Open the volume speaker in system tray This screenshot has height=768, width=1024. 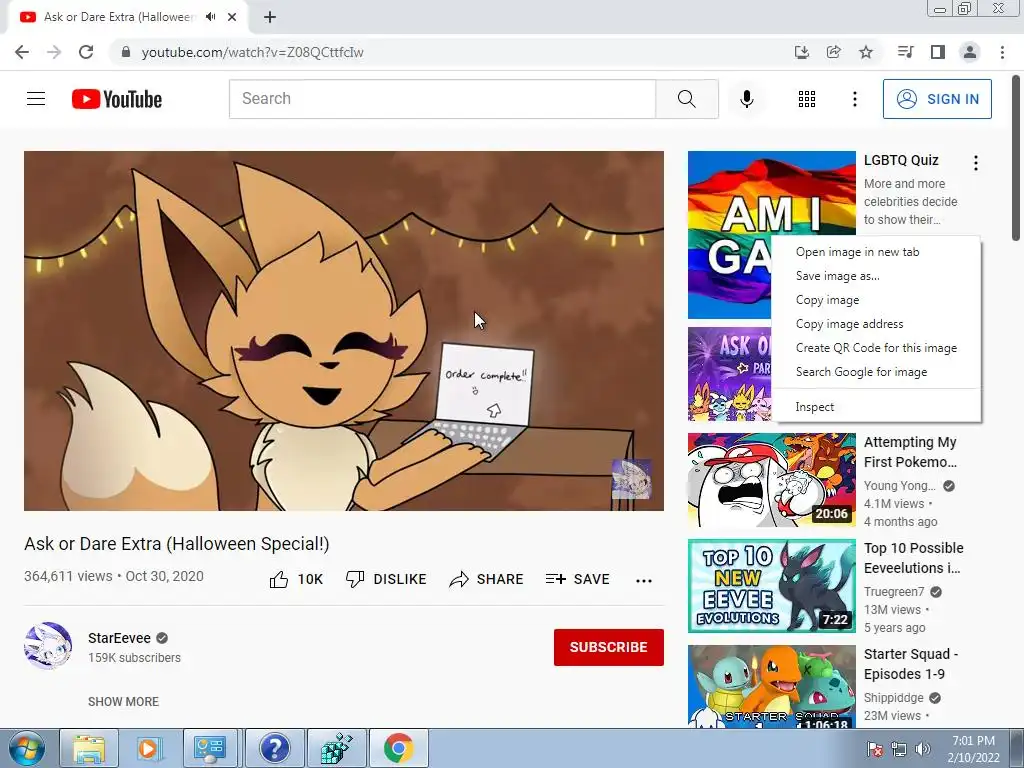click(923, 749)
